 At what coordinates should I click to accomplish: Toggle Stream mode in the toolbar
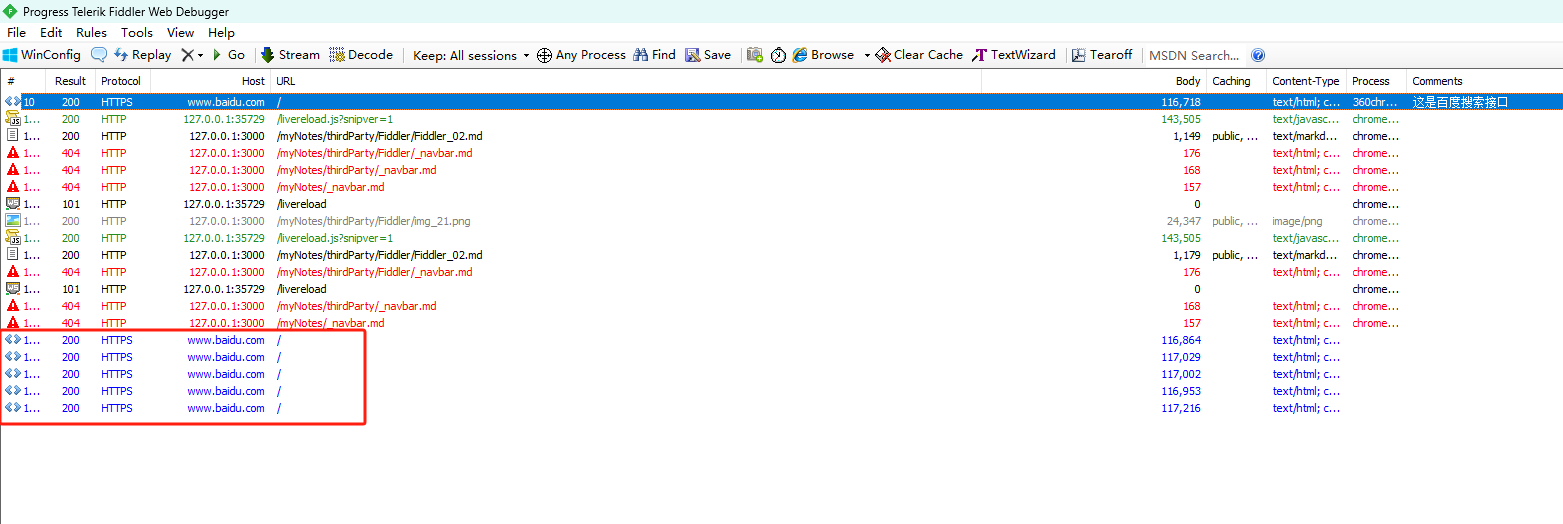[x=290, y=55]
